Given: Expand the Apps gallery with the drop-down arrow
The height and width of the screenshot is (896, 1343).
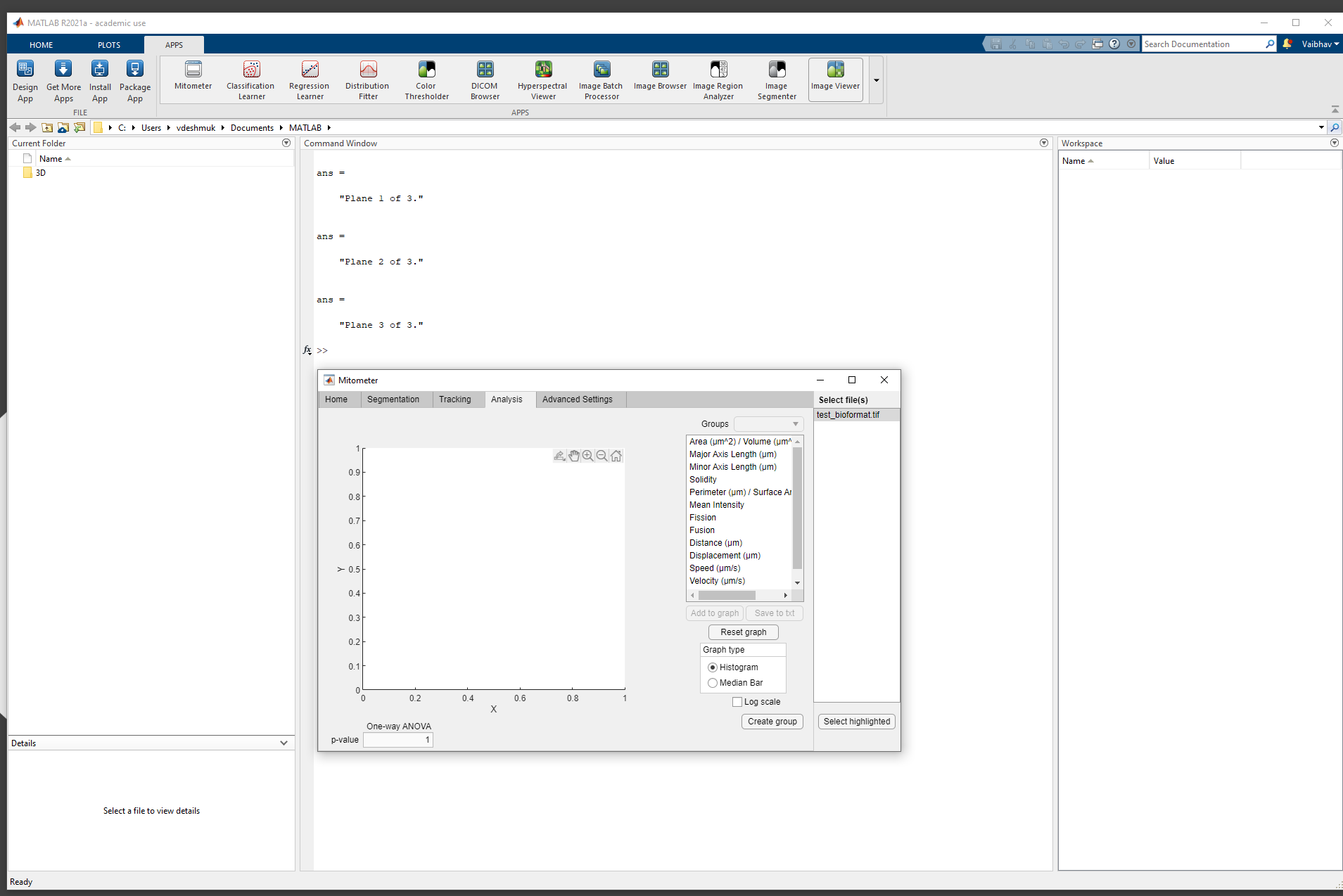Looking at the screenshot, I should (876, 79).
